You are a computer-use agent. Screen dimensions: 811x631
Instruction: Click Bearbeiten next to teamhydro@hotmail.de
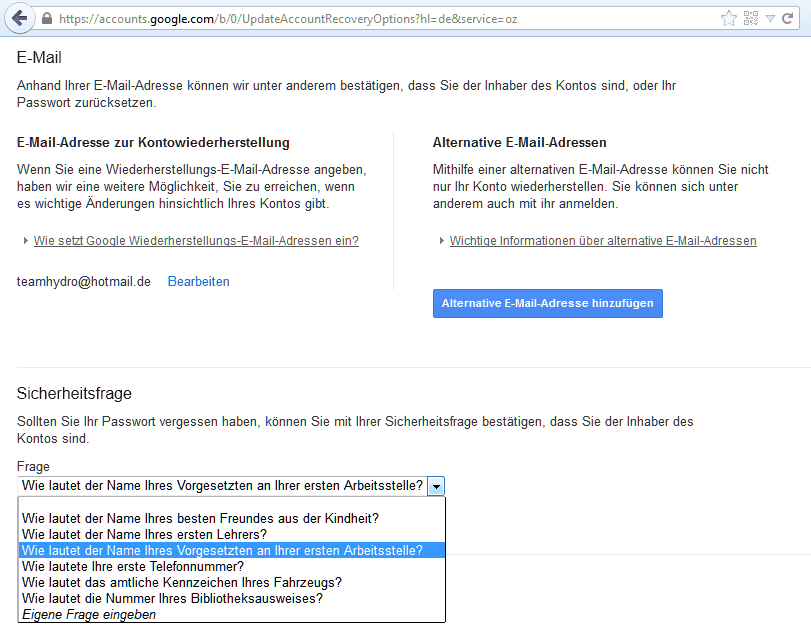click(199, 281)
